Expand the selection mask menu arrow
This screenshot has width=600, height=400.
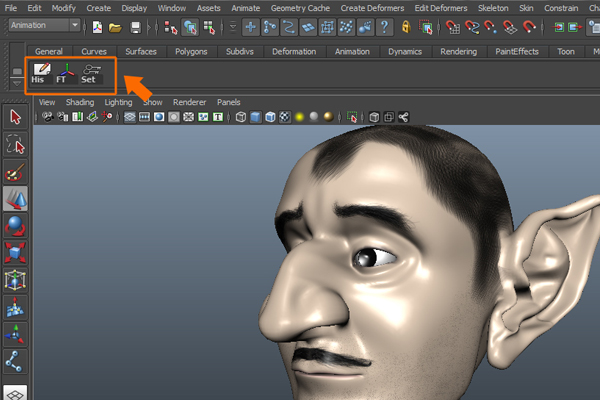point(233,27)
